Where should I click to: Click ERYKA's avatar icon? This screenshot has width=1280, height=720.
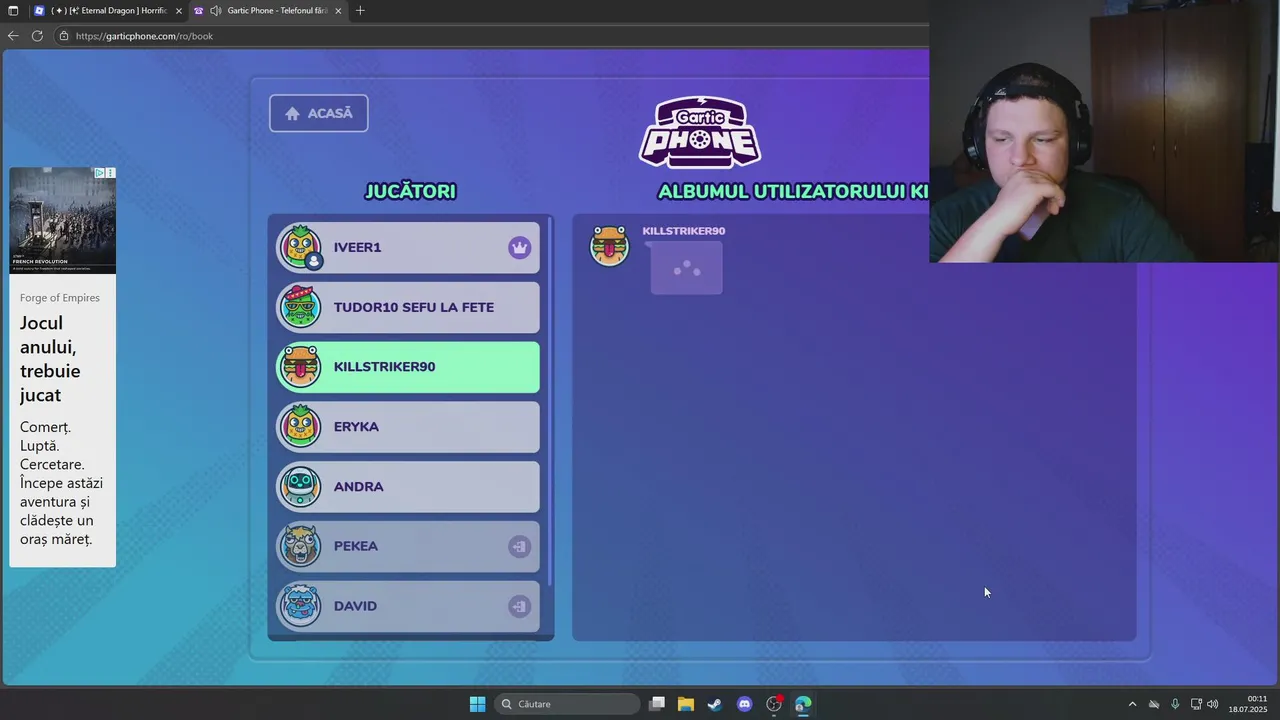[x=300, y=426]
